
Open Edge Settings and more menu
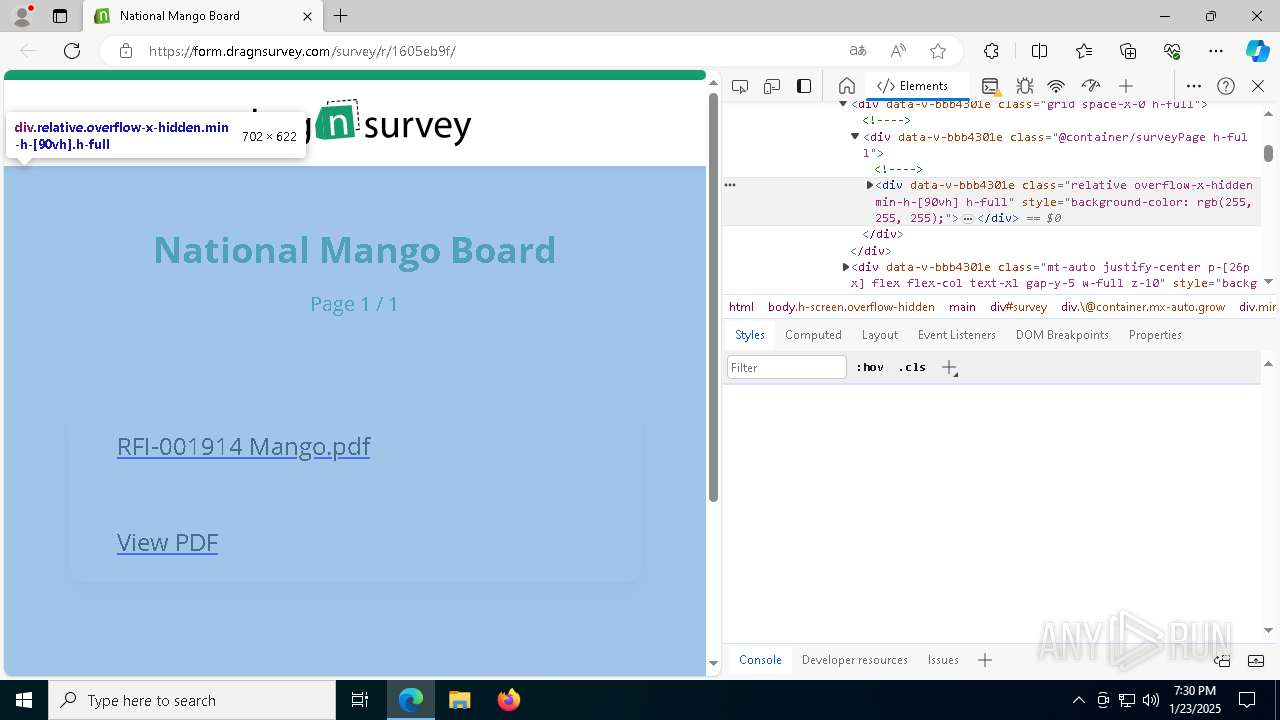(1216, 51)
